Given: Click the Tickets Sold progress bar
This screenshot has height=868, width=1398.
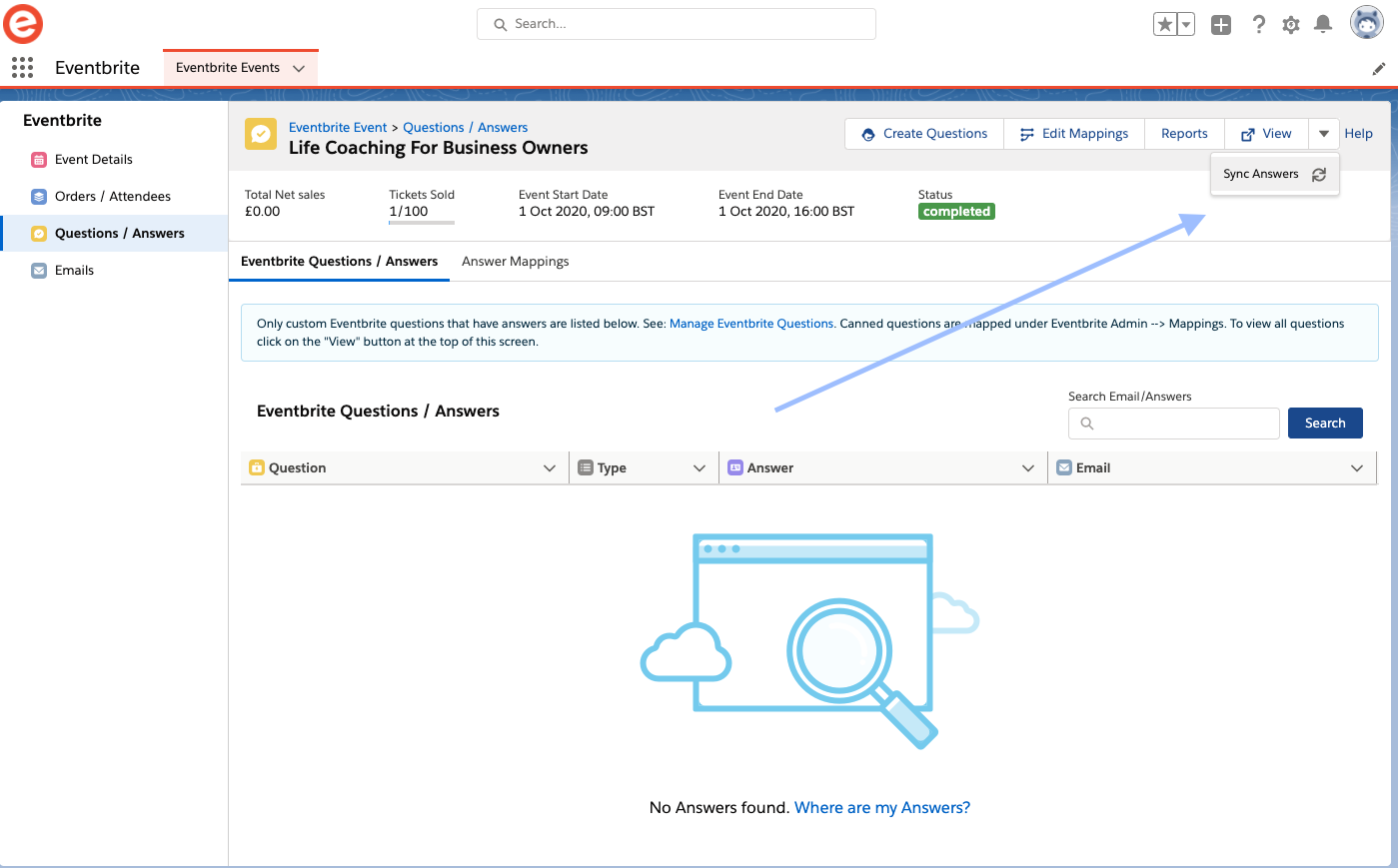Looking at the screenshot, I should pos(422,223).
